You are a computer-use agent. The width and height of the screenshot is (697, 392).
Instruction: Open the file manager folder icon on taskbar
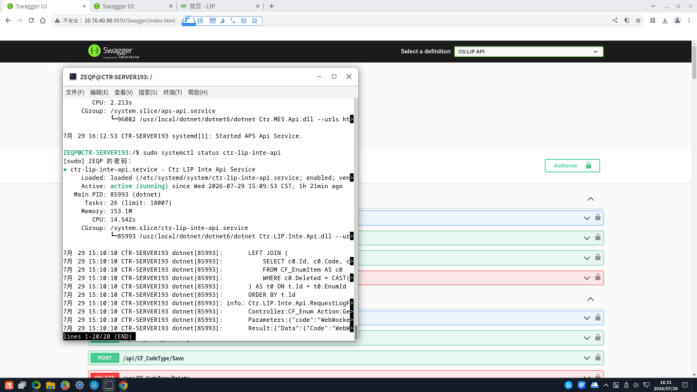tap(51, 385)
